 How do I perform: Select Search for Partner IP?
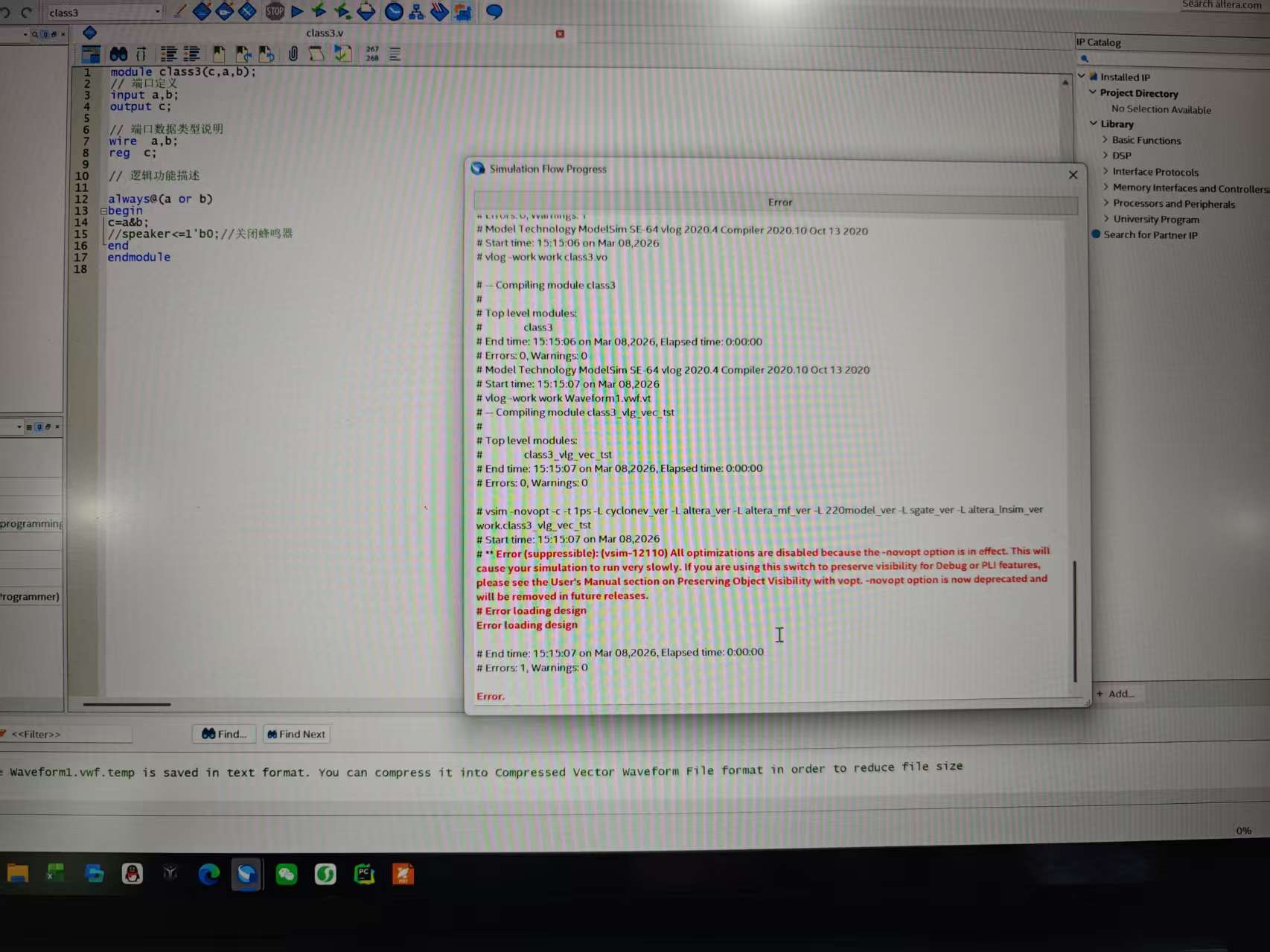[x=1150, y=235]
